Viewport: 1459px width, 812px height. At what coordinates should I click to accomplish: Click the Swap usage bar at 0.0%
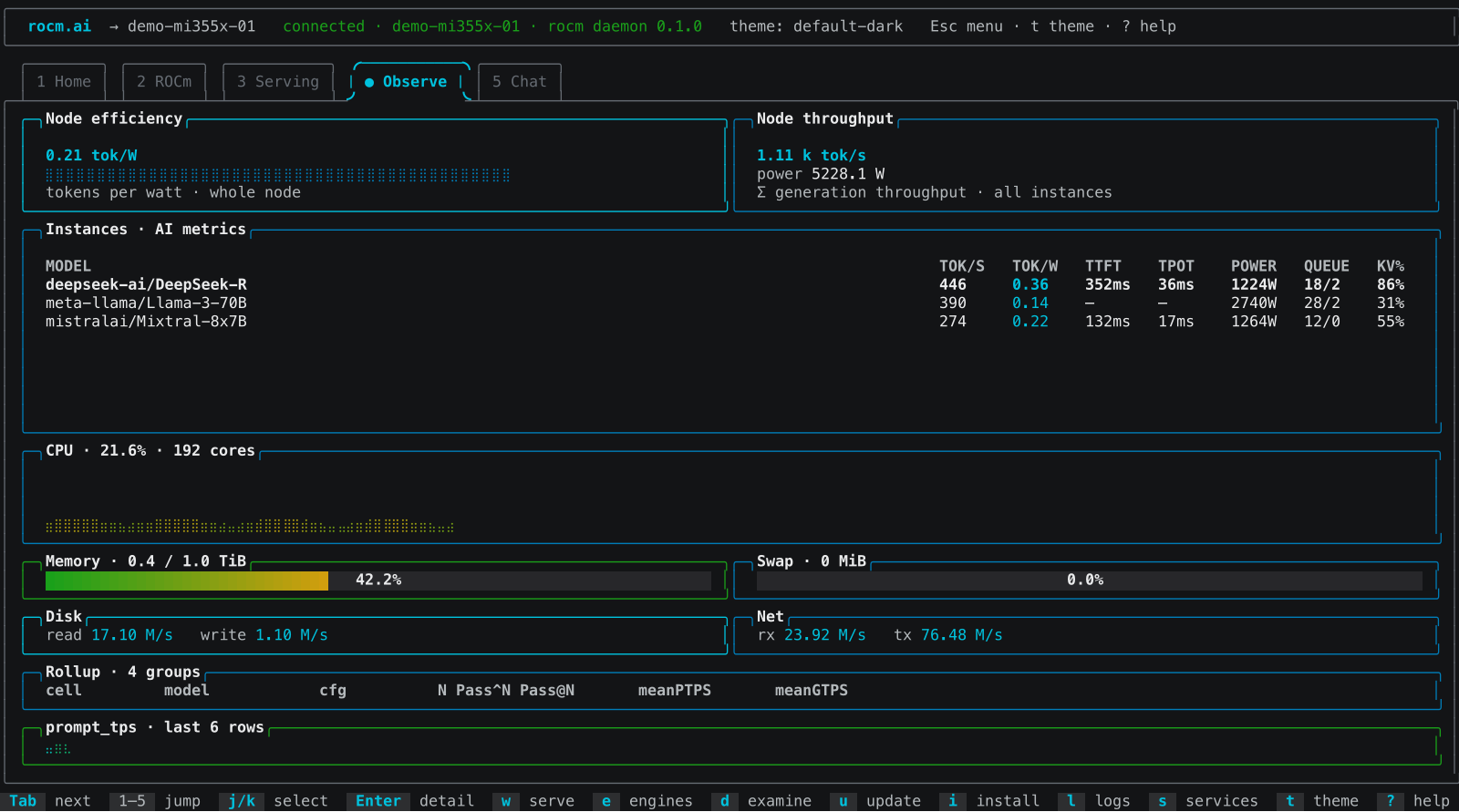(x=1090, y=581)
